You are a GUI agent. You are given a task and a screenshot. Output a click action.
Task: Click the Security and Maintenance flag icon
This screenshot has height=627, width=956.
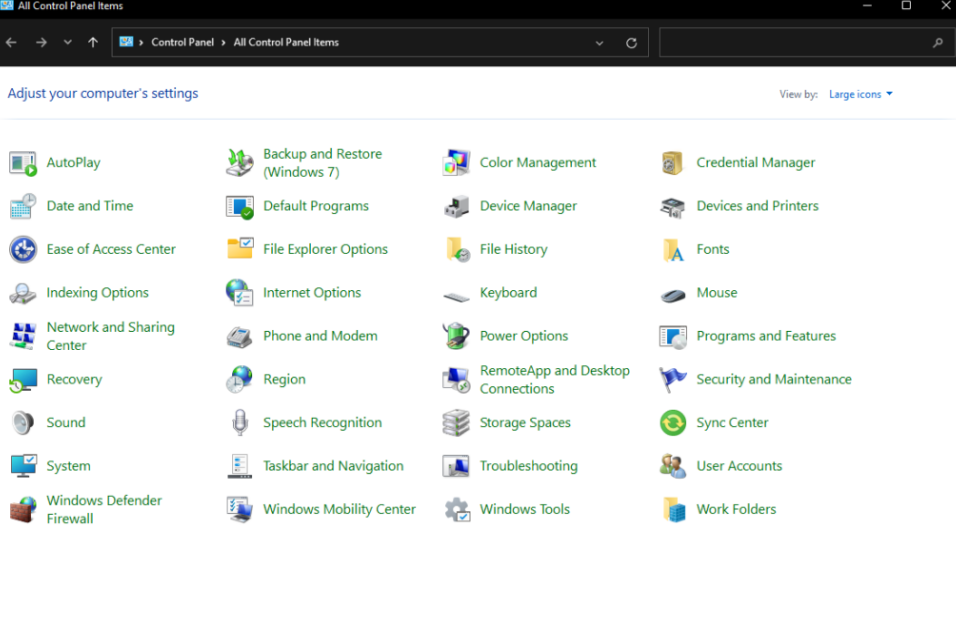pos(673,380)
